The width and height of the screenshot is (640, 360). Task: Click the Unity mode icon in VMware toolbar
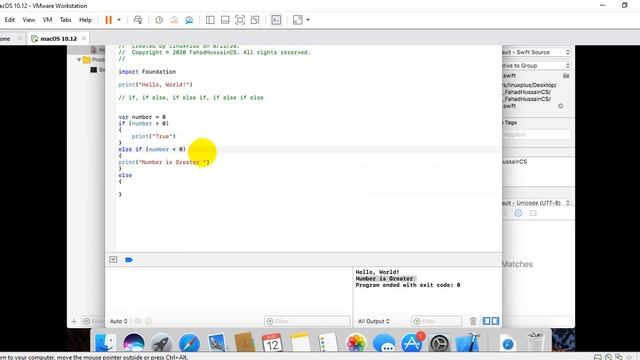pos(255,20)
